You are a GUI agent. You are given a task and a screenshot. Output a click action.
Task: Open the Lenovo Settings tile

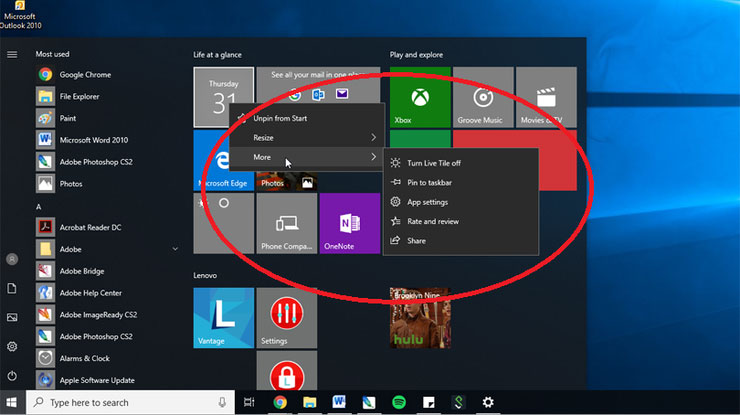click(286, 318)
